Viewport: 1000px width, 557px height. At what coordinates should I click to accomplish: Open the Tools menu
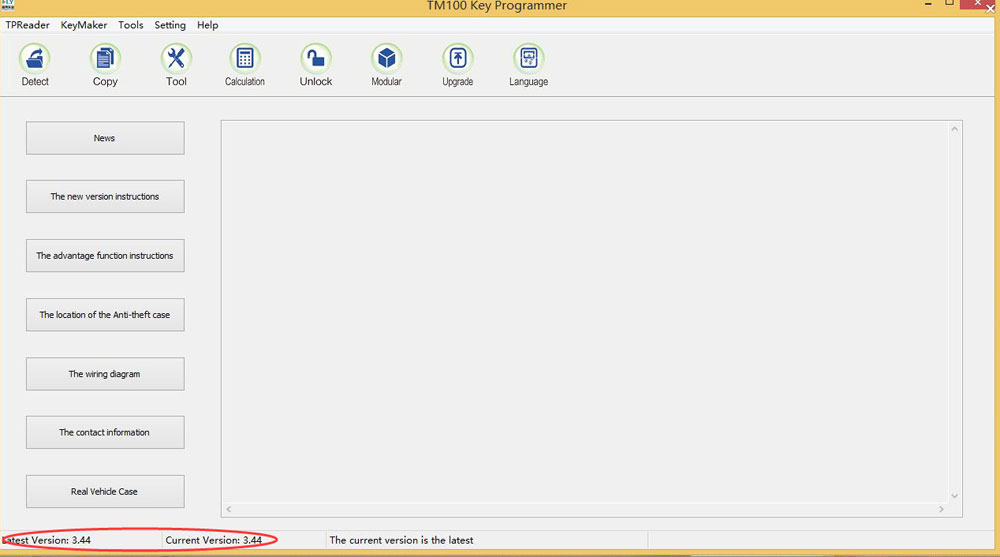(131, 25)
